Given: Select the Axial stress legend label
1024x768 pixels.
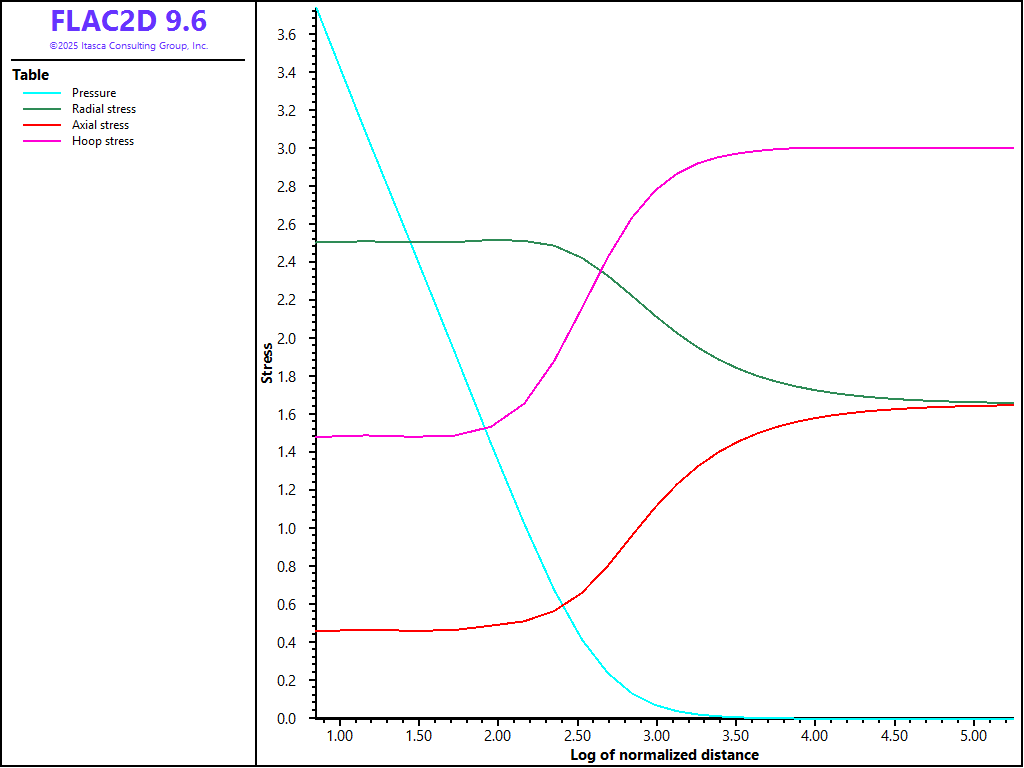Looking at the screenshot, I should (100, 126).
